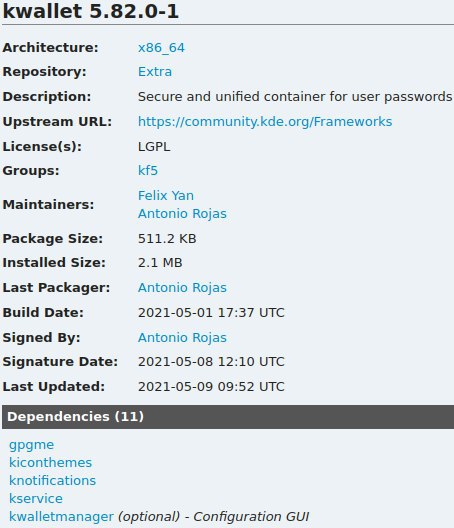Image resolution: width=454 pixels, height=528 pixels.
Task: Open the gpgme dependency
Action: (31, 445)
